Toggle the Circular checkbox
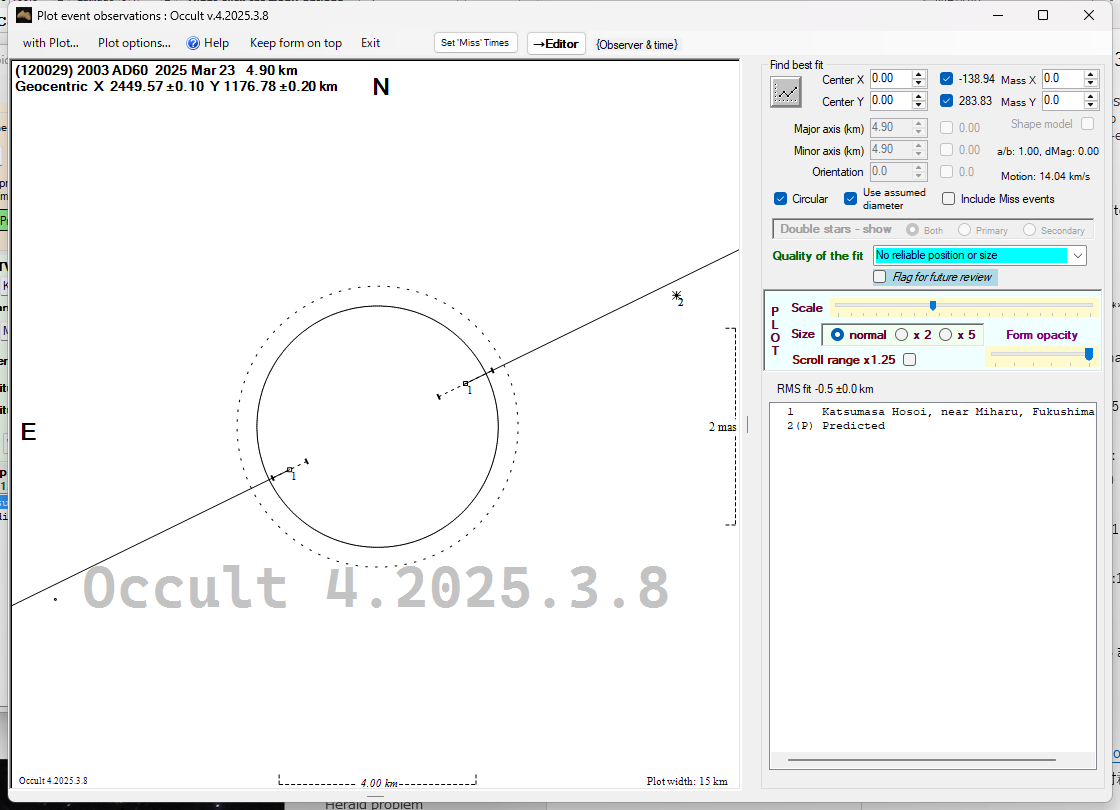 [x=781, y=199]
